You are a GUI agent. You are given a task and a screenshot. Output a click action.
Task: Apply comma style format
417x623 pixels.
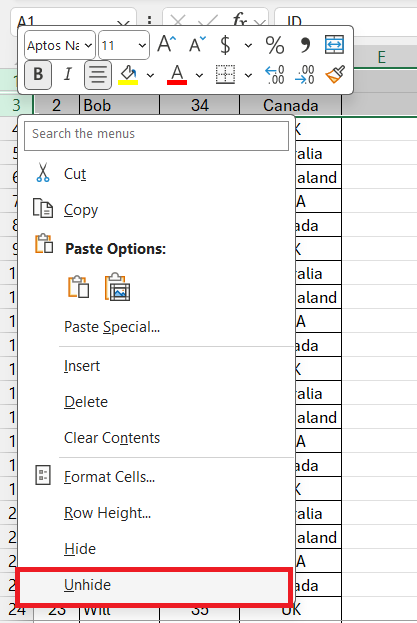(305, 44)
